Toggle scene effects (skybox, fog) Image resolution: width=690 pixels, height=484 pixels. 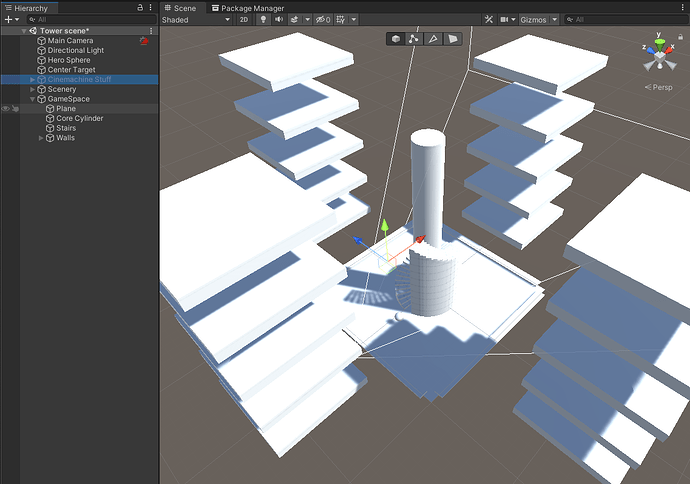295,19
